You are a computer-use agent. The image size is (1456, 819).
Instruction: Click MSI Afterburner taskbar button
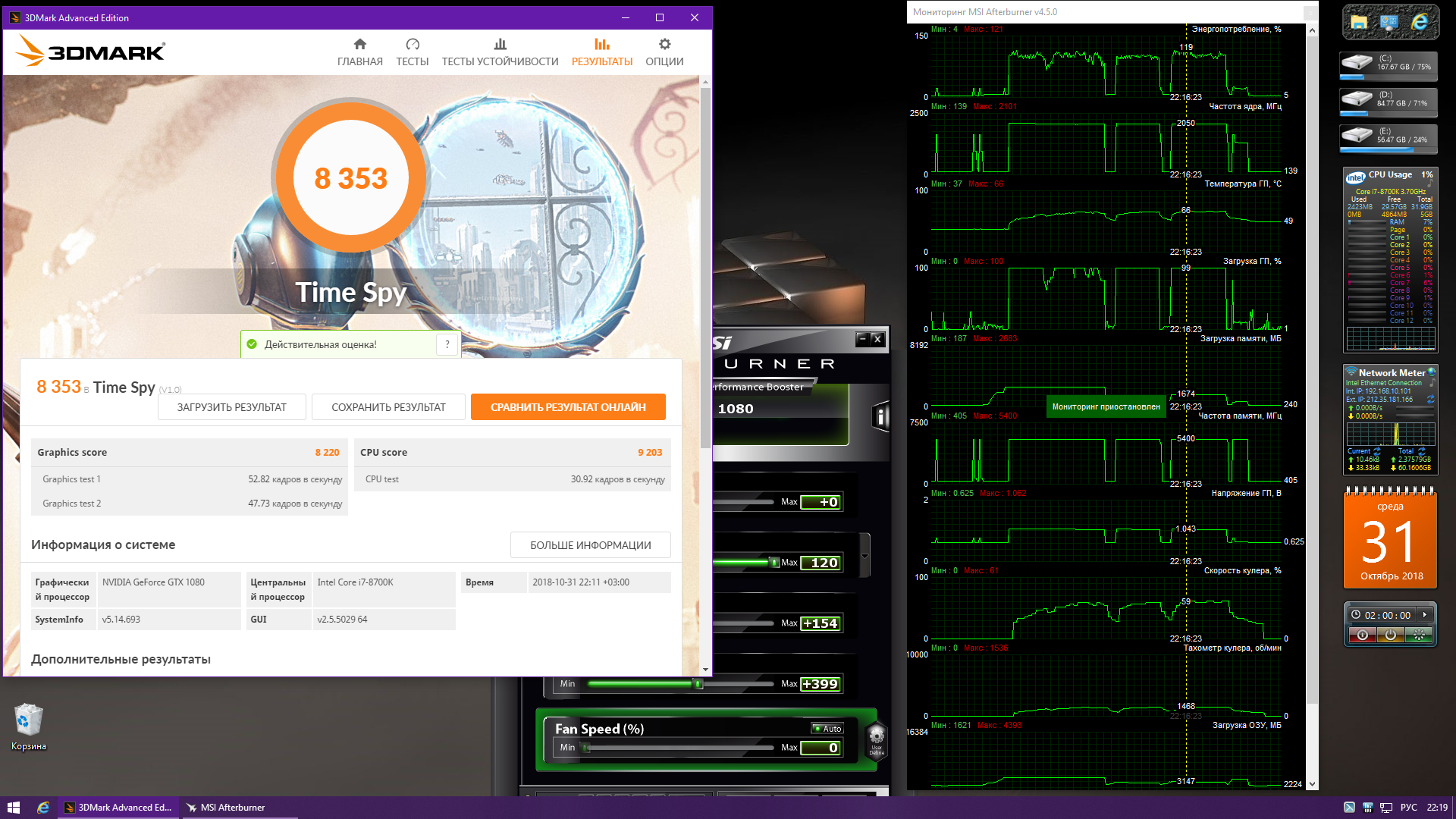[x=233, y=808]
